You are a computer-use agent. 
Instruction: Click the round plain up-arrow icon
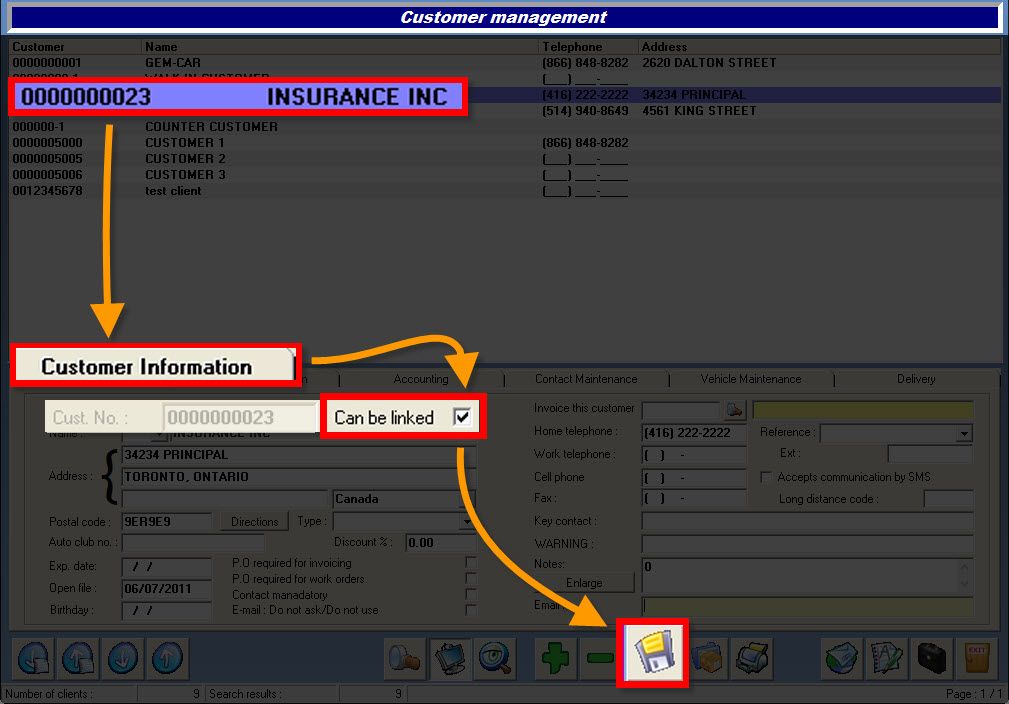pos(167,658)
